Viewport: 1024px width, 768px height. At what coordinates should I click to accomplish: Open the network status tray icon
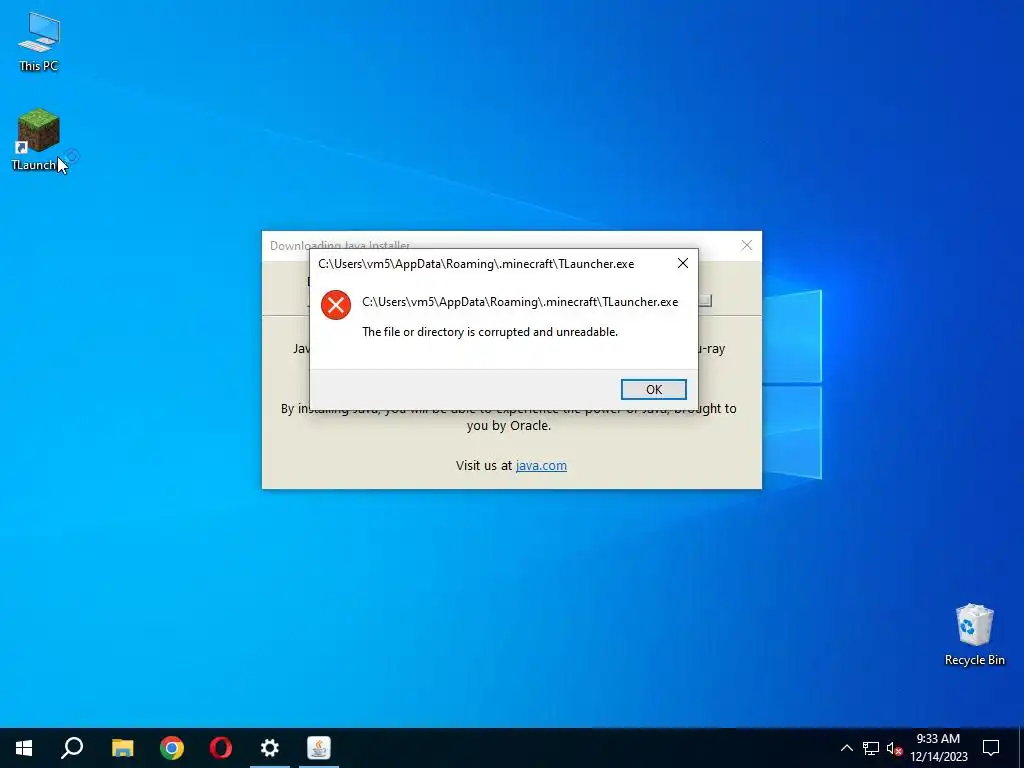(871, 748)
